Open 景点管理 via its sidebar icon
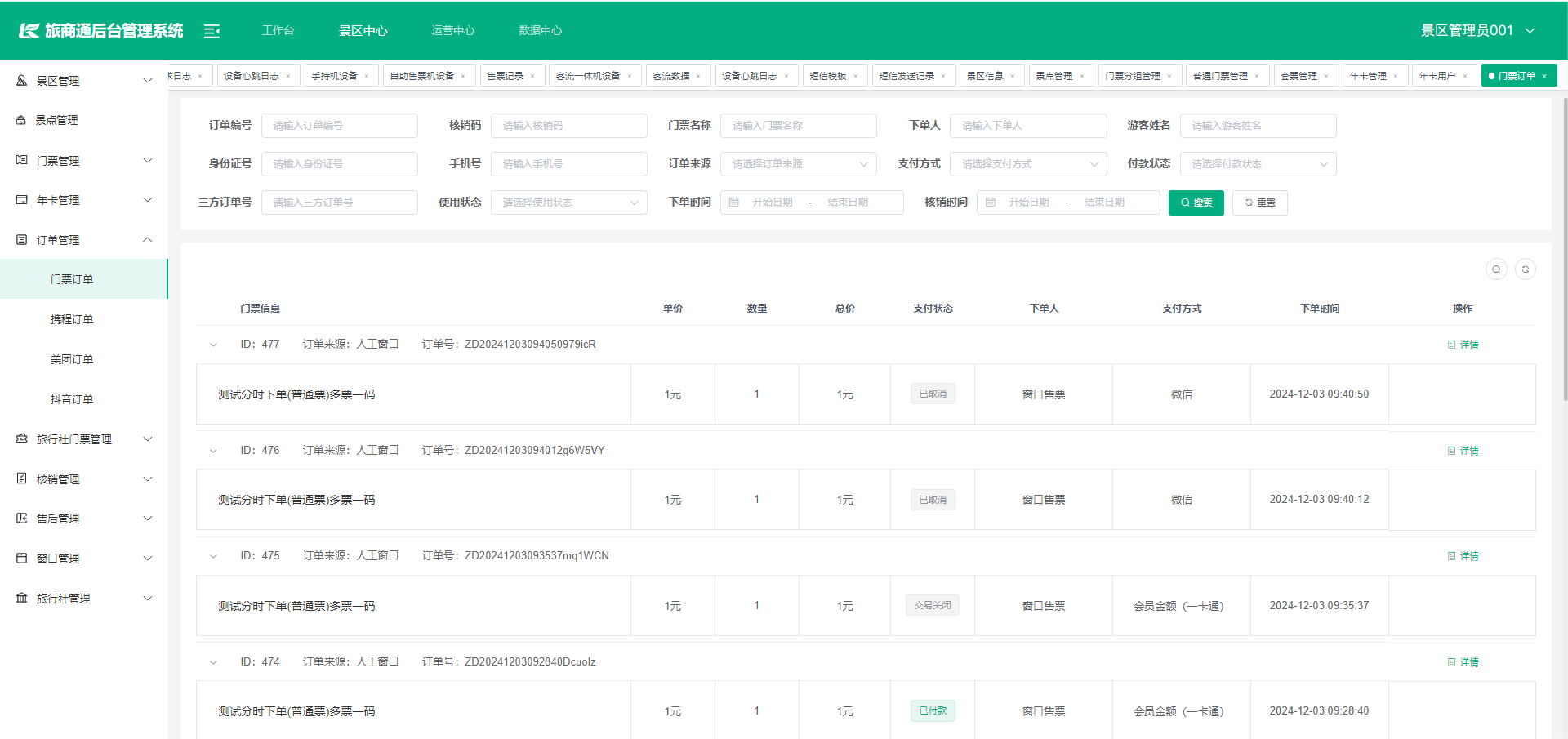 point(21,120)
